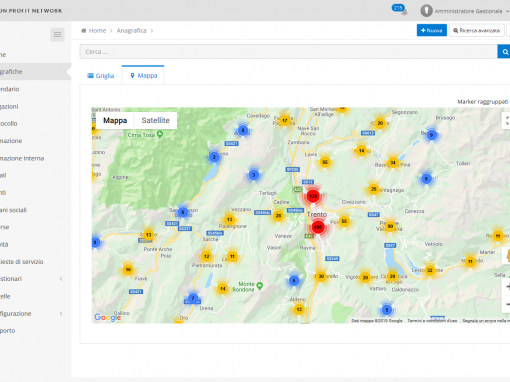510x382 pixels.
Task: Open the Termini e condizioni d'uso link
Action: coord(432,321)
